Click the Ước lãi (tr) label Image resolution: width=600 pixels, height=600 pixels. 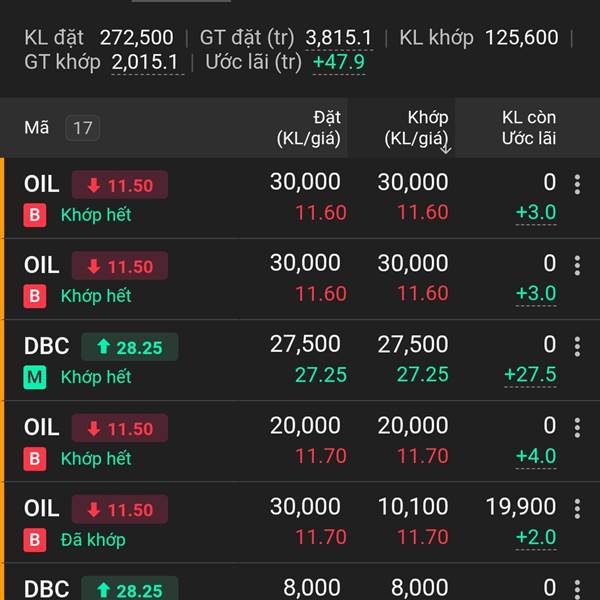pyautogui.click(x=253, y=63)
